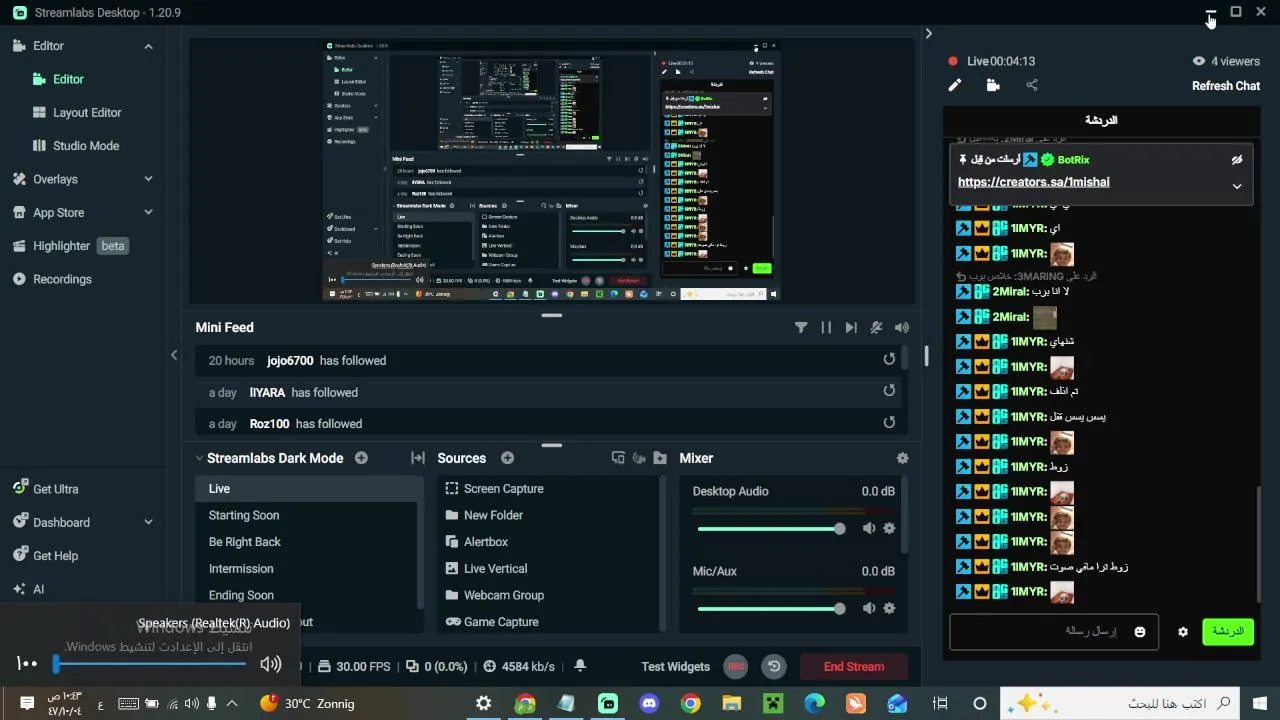This screenshot has height=720, width=1280.
Task: Open notifications bell icon
Action: tap(580, 666)
